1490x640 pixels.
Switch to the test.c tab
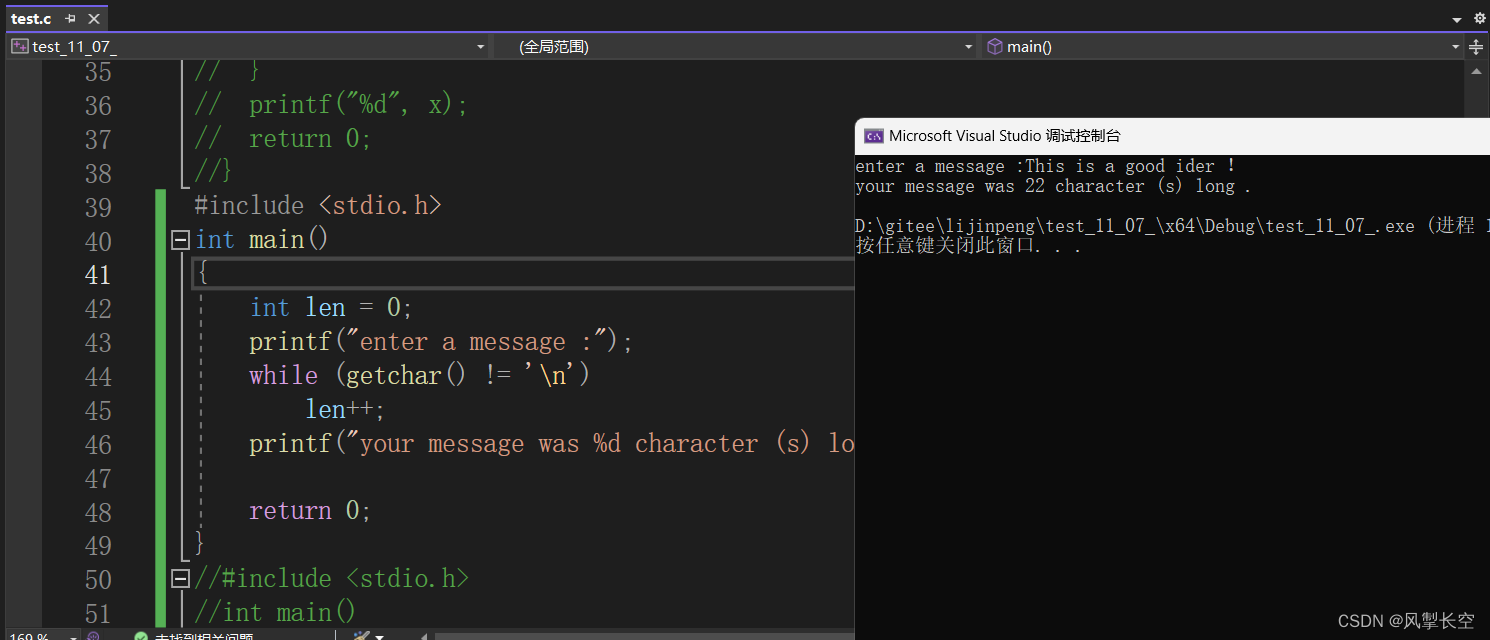pos(30,18)
